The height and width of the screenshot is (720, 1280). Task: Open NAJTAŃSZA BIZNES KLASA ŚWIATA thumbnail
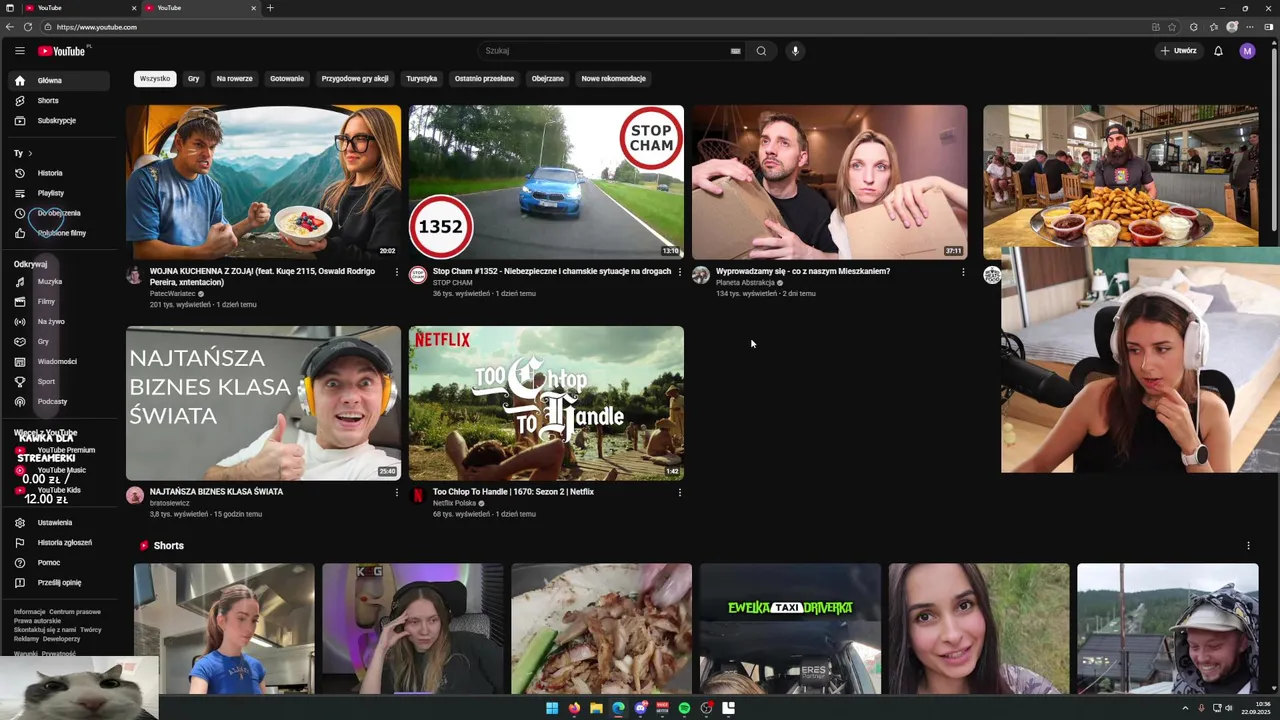pyautogui.click(x=263, y=403)
